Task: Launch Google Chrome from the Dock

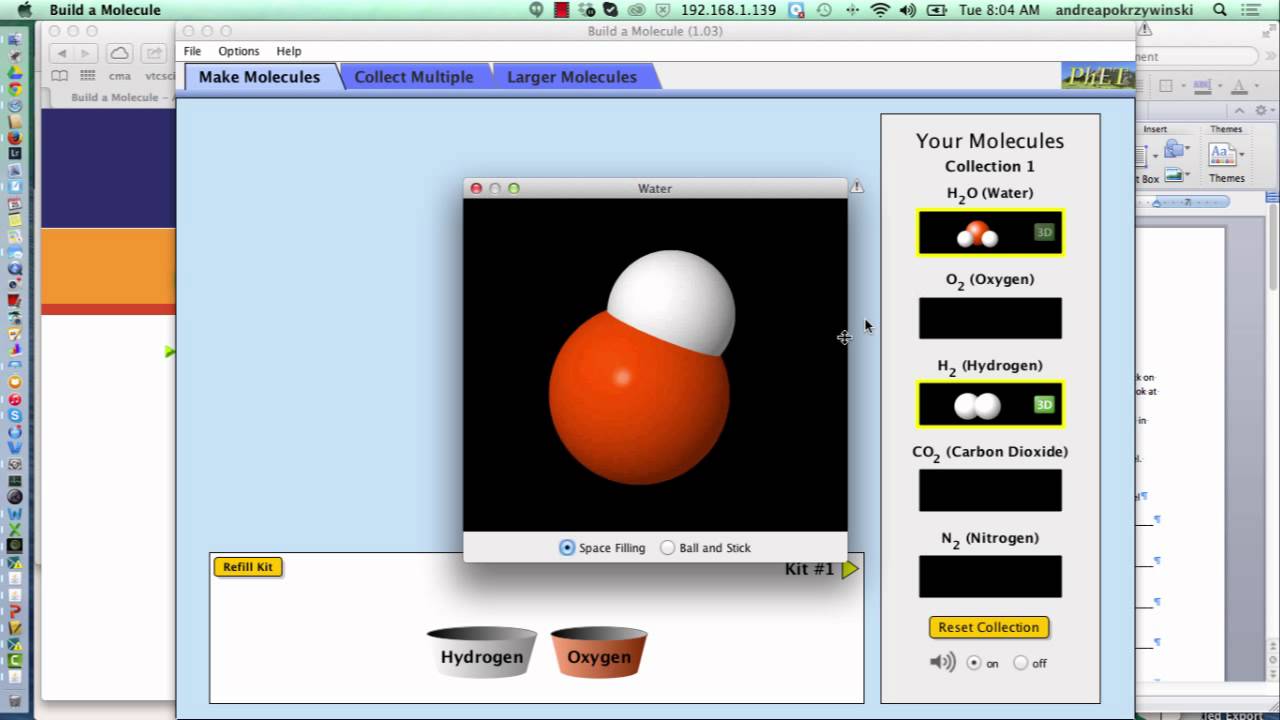Action: coord(15,89)
